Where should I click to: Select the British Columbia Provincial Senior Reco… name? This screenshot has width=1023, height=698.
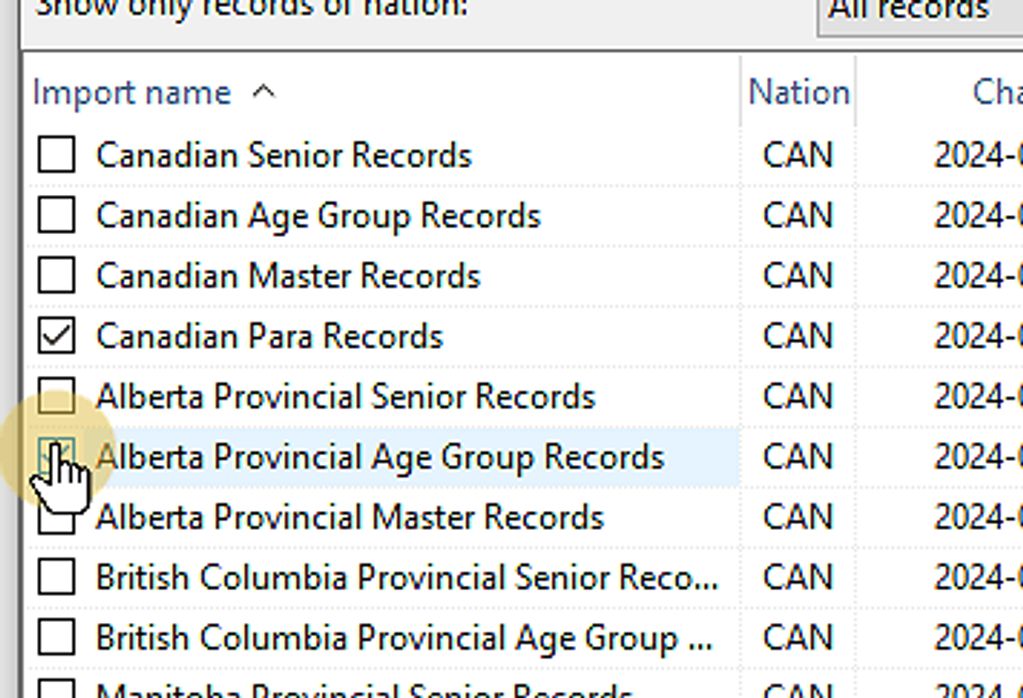click(406, 577)
